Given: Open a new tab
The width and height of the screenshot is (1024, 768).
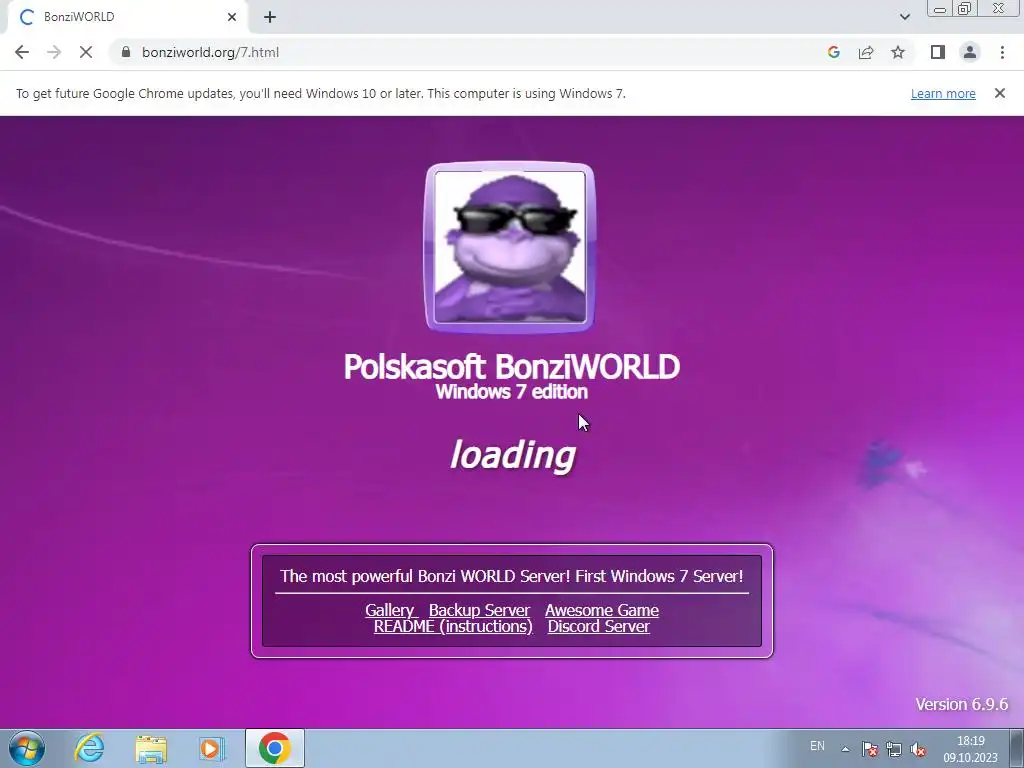Looking at the screenshot, I should (270, 17).
